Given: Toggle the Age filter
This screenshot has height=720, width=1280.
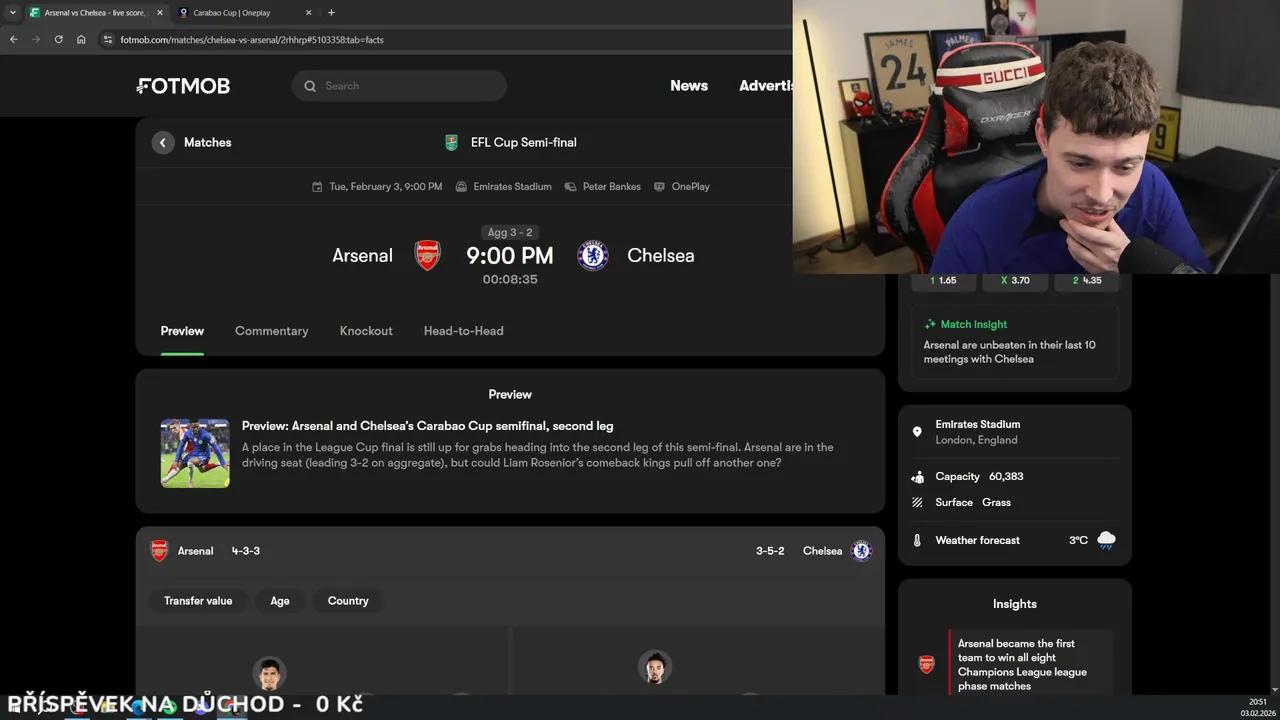Looking at the screenshot, I should (280, 601).
